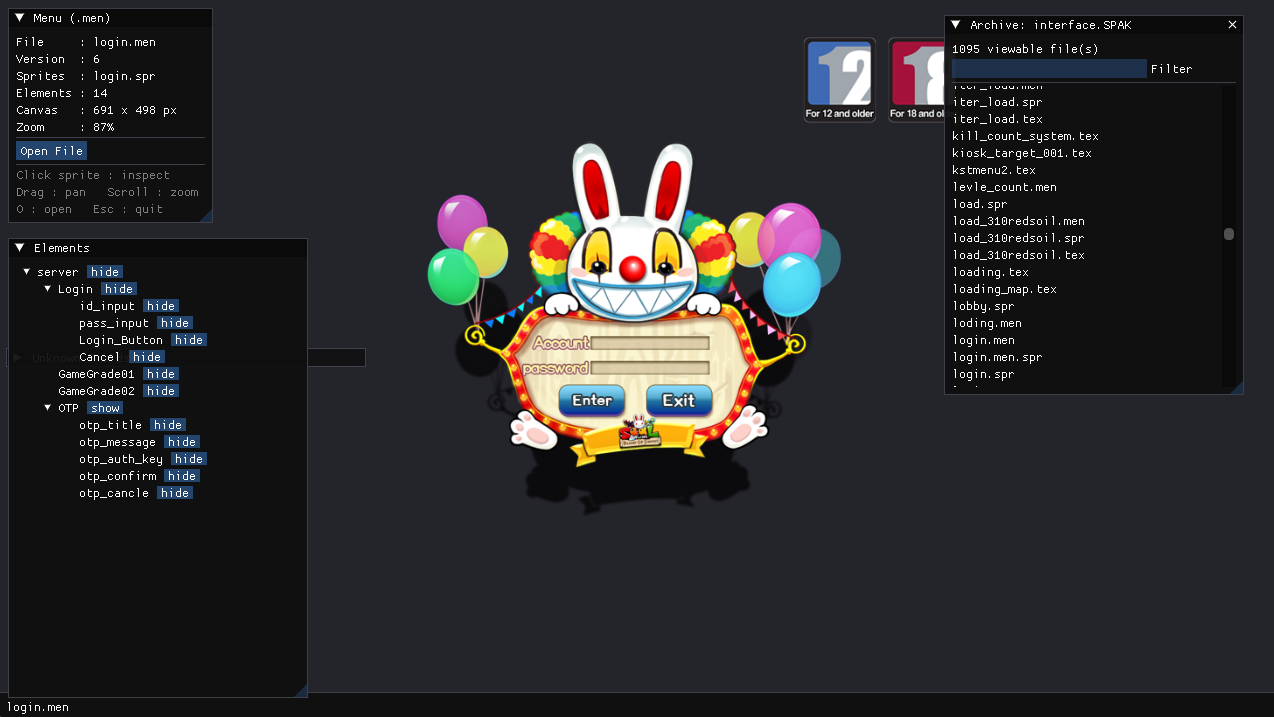Hide the Cancel element
This screenshot has height=717, width=1274.
(147, 357)
